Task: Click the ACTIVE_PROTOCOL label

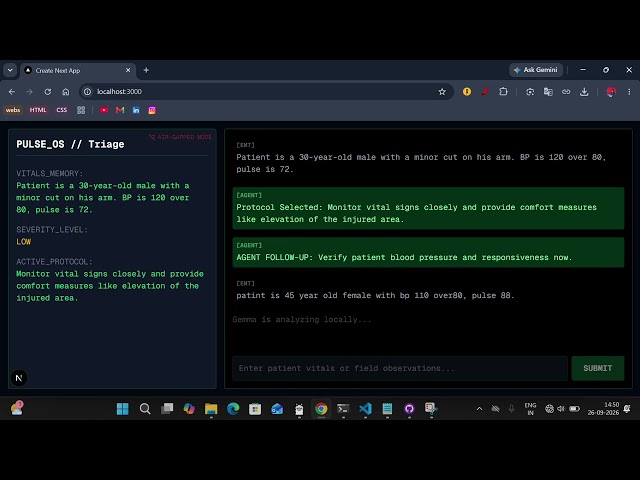Action: 54,262
